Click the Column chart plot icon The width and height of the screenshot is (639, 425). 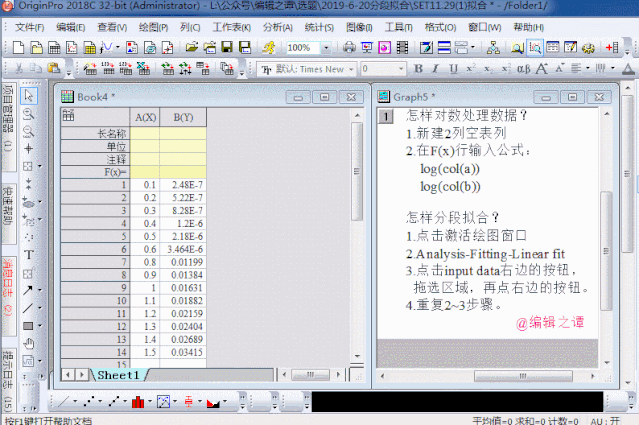[x=137, y=402]
